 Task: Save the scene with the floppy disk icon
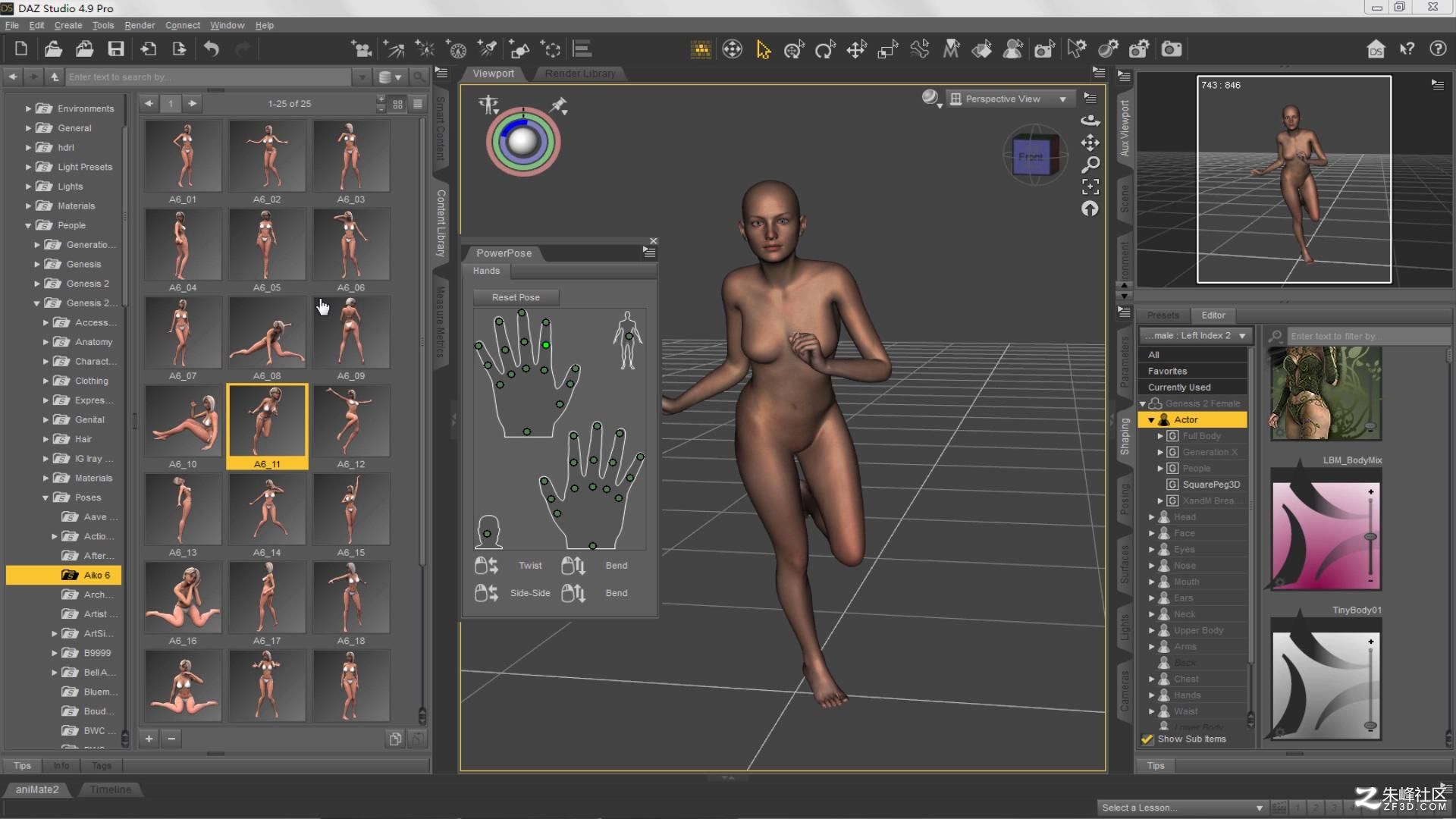click(x=116, y=49)
